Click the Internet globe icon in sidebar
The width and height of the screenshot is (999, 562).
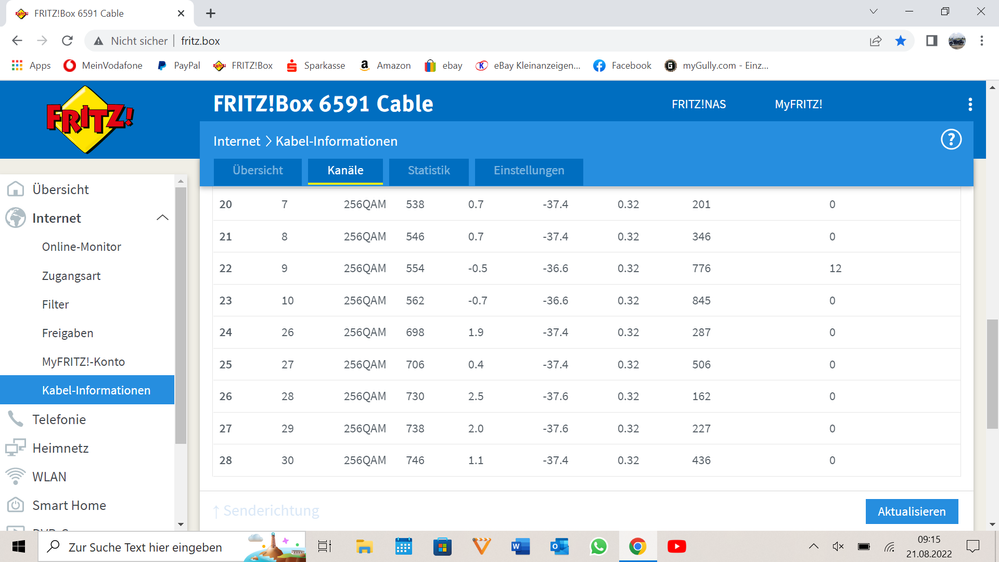click(15, 218)
